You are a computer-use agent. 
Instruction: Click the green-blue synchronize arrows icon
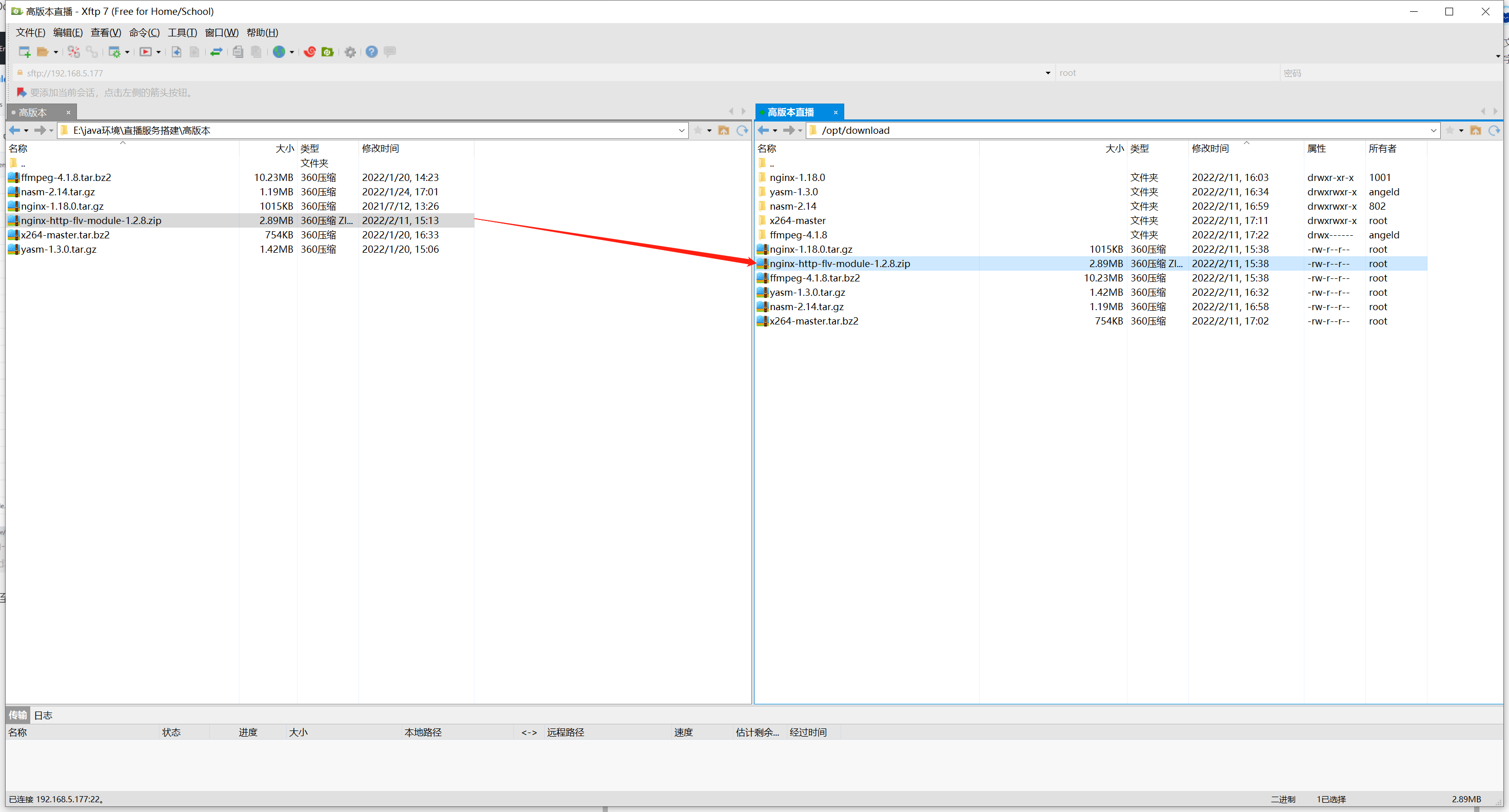(216, 52)
